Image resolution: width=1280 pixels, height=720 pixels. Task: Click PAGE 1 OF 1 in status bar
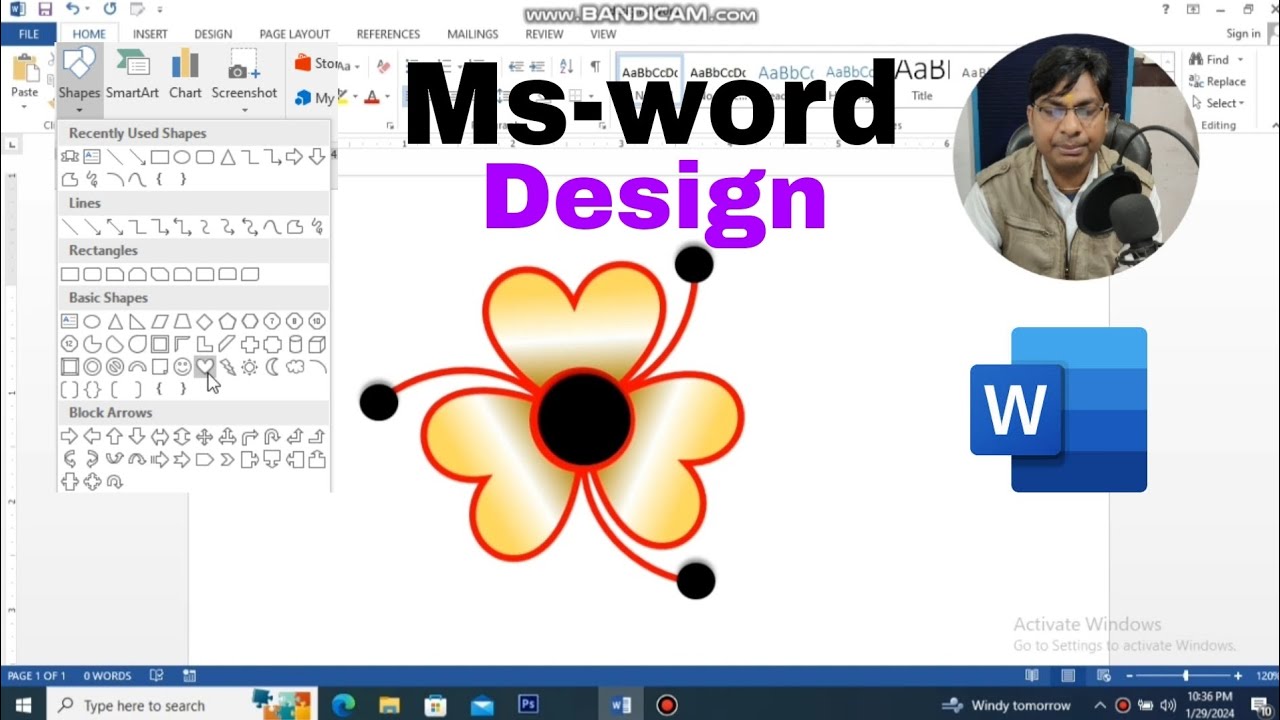point(37,676)
